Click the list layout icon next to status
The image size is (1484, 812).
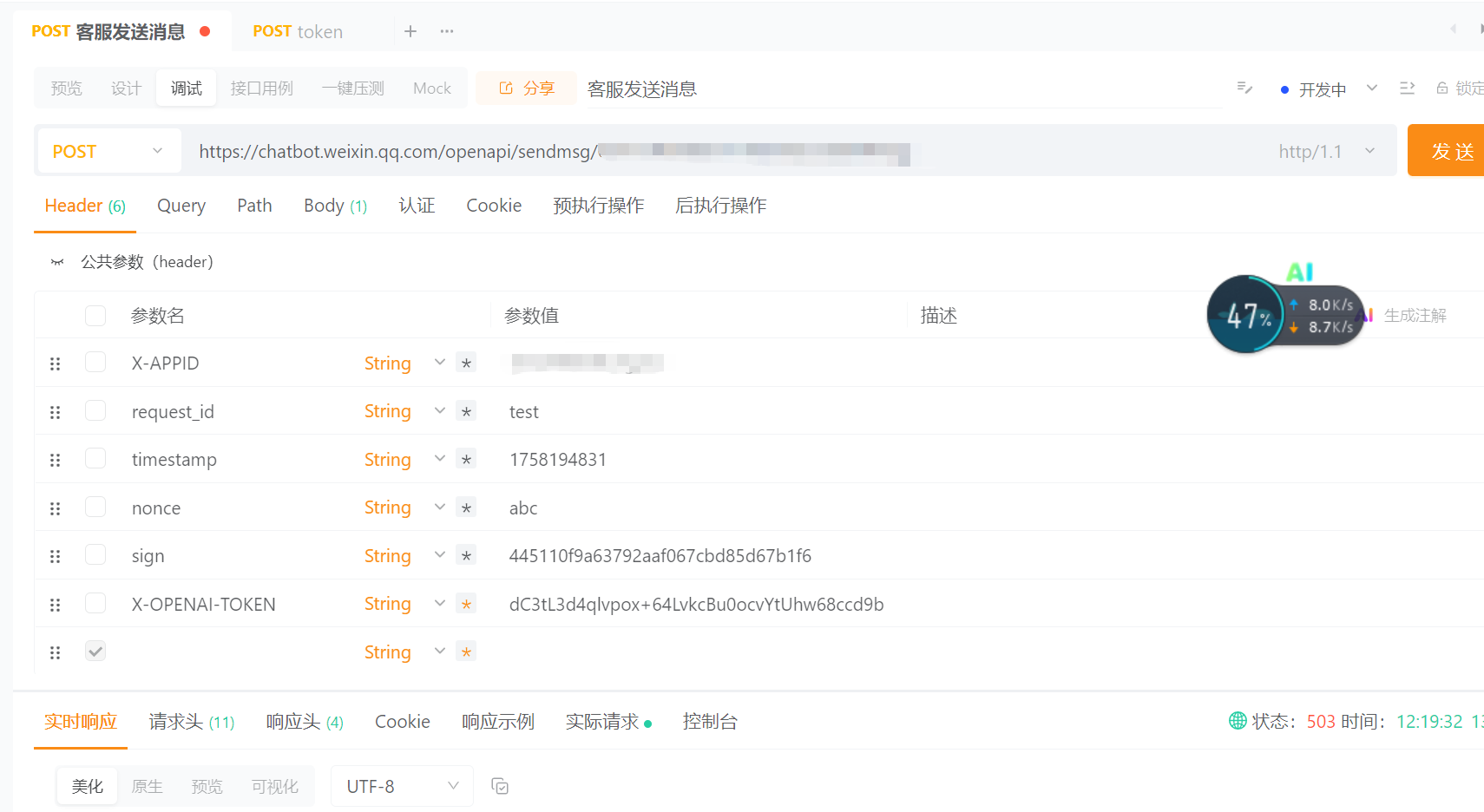tap(1408, 88)
